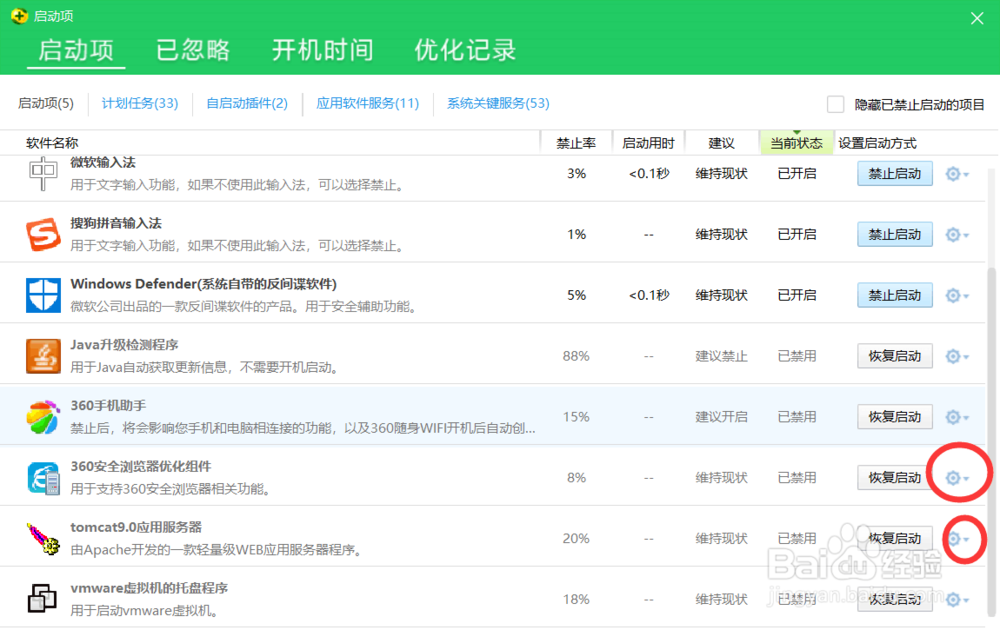This screenshot has height=630, width=1000.
Task: Click 建议禁止 text in Java row
Action: coord(721,356)
